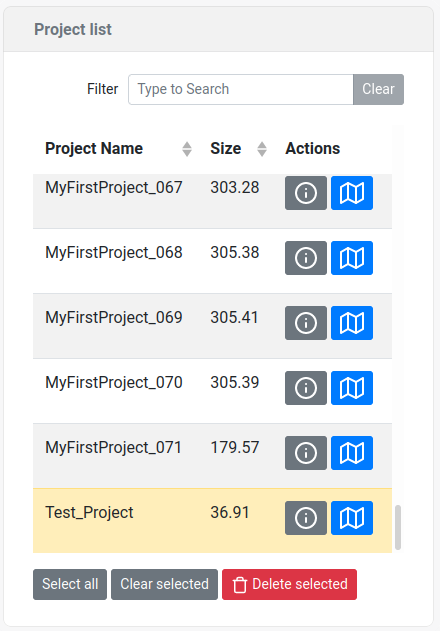Screen dimensions: 440x631
Task: Open map for MyFirstProject_069
Action: click(352, 323)
